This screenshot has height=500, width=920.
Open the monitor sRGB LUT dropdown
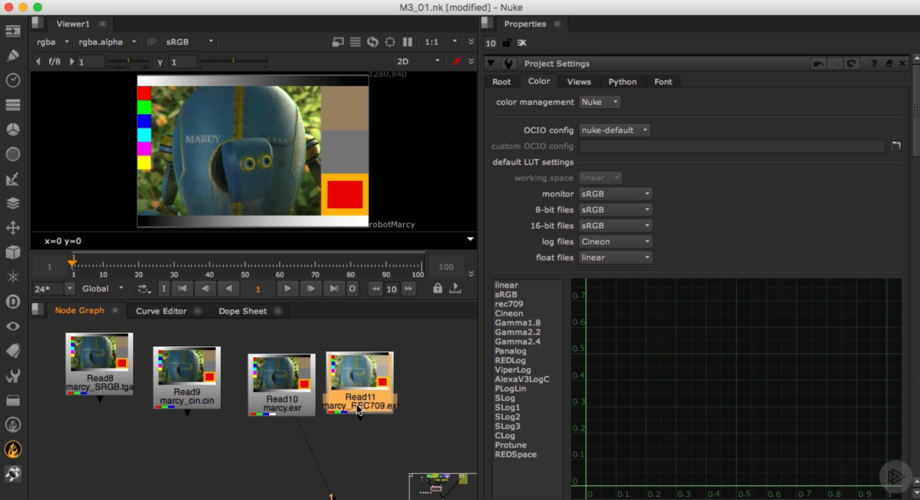pos(615,194)
